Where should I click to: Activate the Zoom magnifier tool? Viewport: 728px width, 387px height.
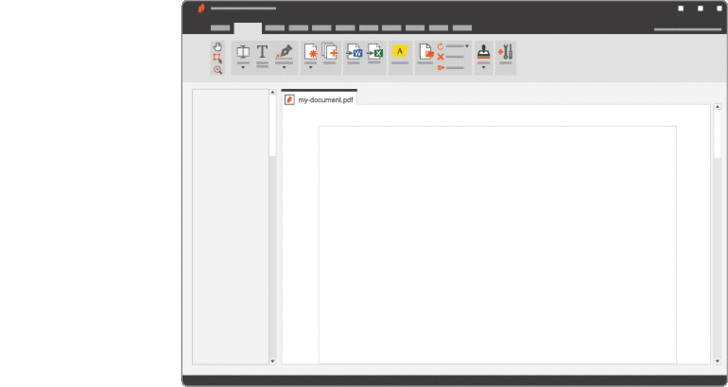[x=218, y=70]
